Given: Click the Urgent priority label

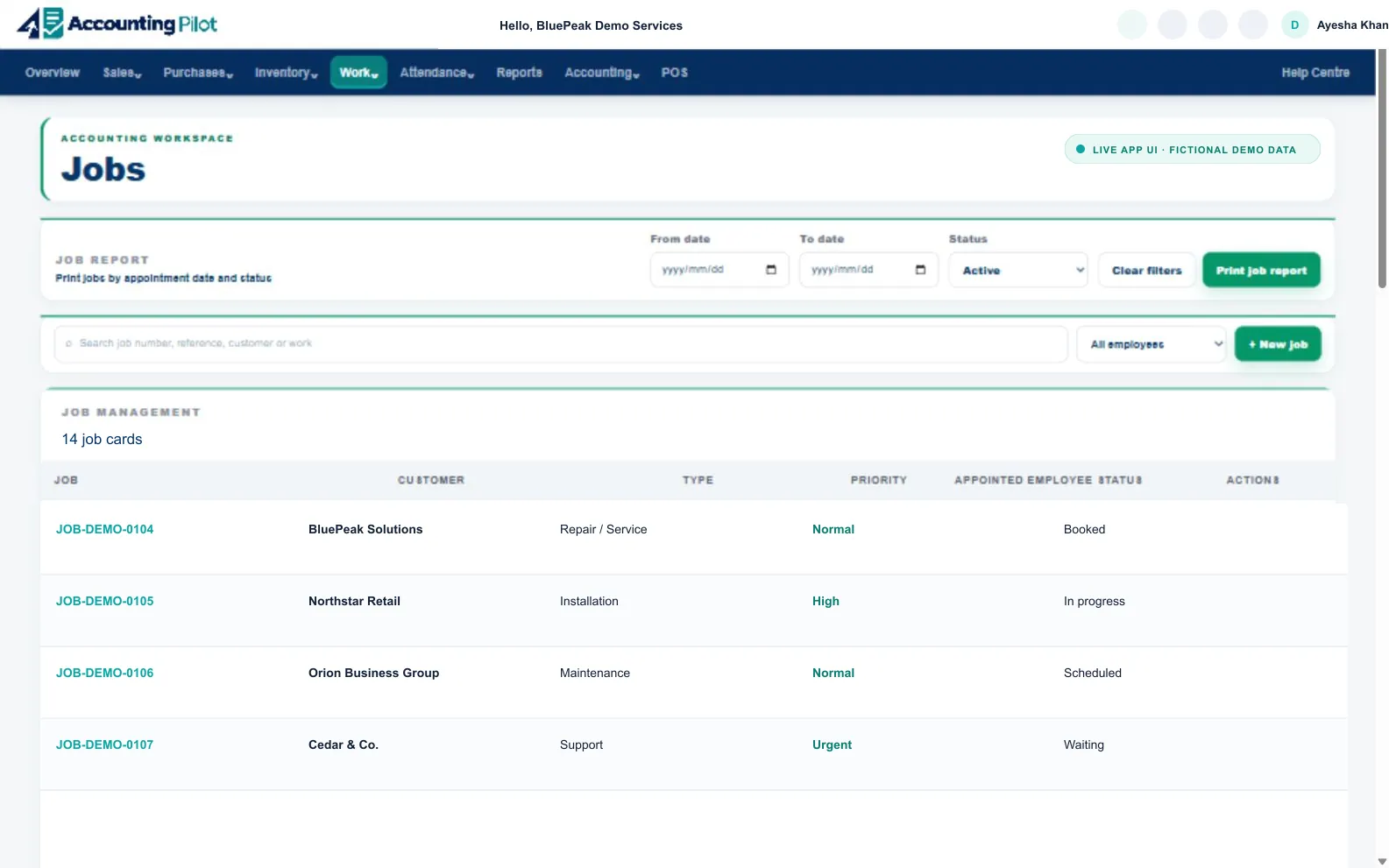Looking at the screenshot, I should click(x=832, y=745).
